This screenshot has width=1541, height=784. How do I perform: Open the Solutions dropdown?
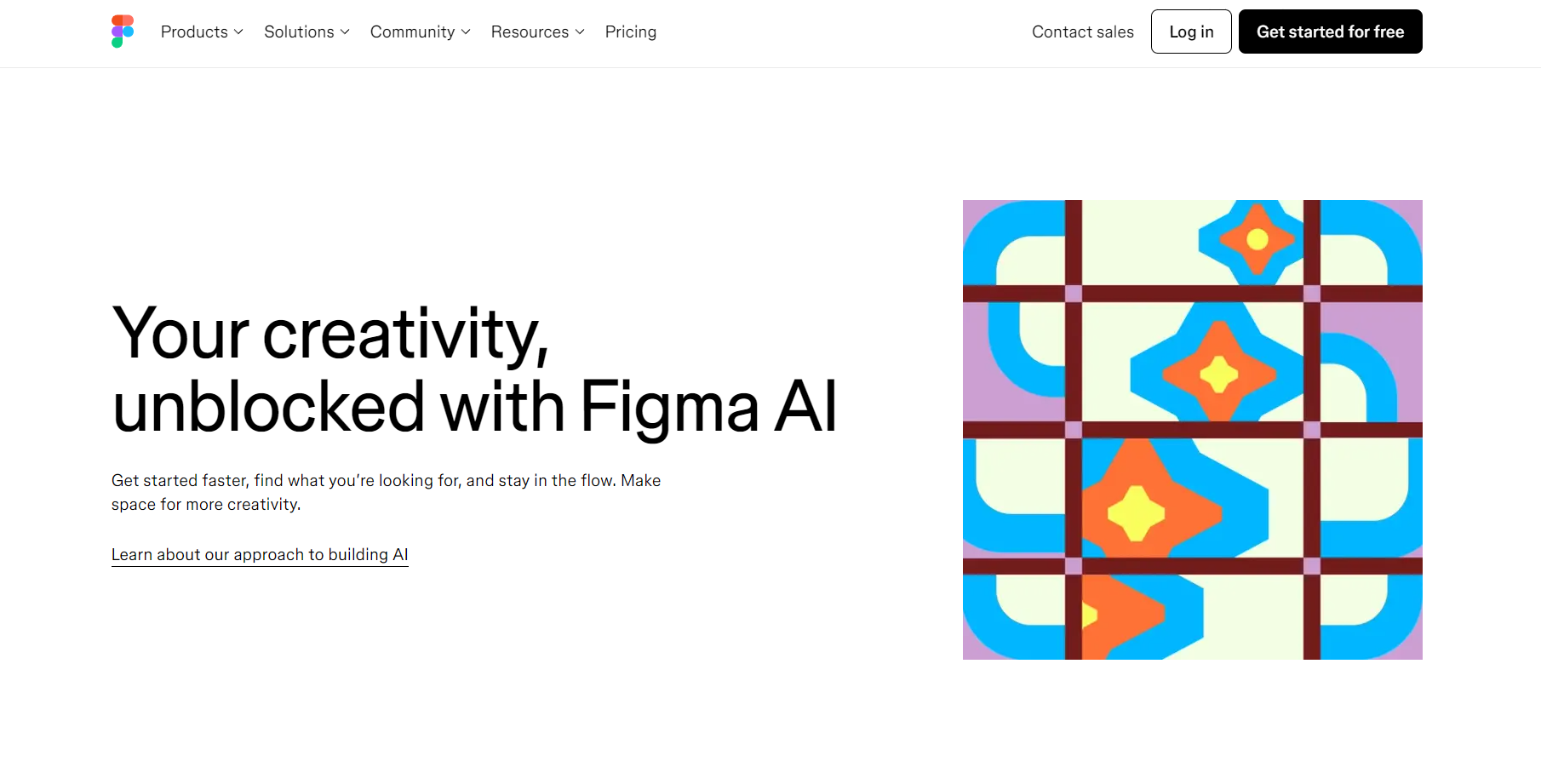pos(300,31)
